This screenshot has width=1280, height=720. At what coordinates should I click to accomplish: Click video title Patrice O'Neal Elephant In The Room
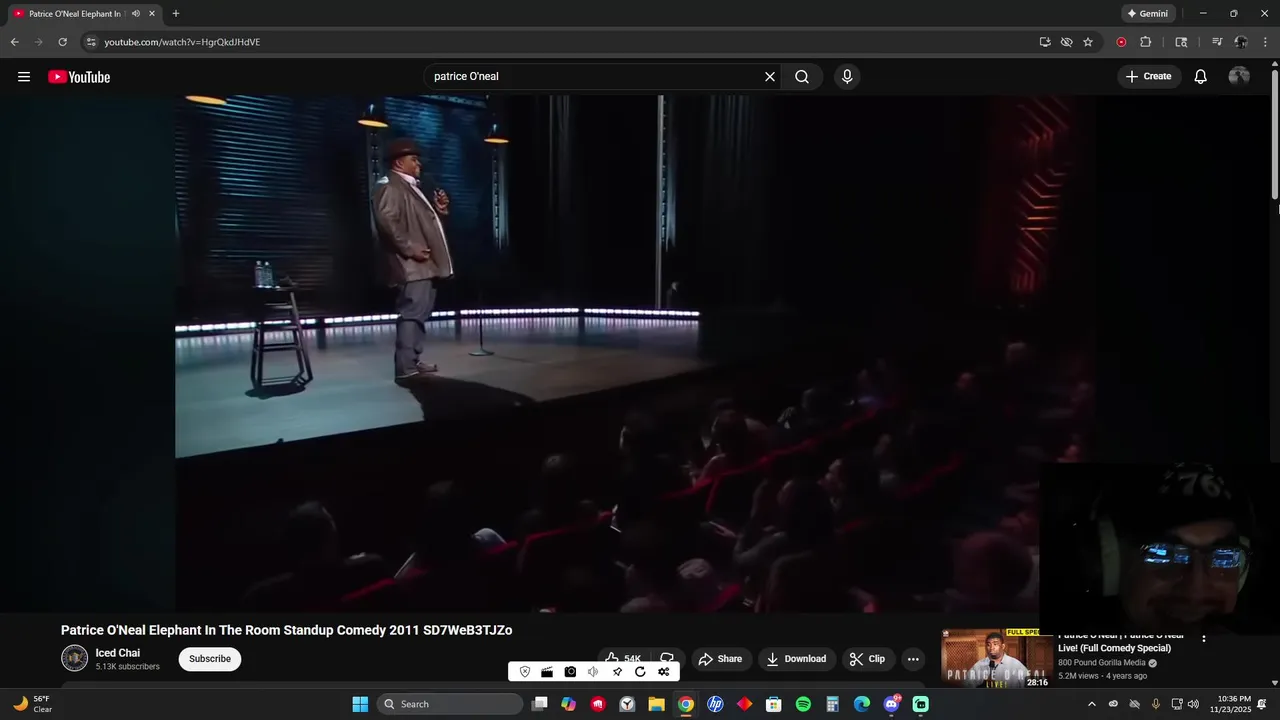(x=286, y=630)
